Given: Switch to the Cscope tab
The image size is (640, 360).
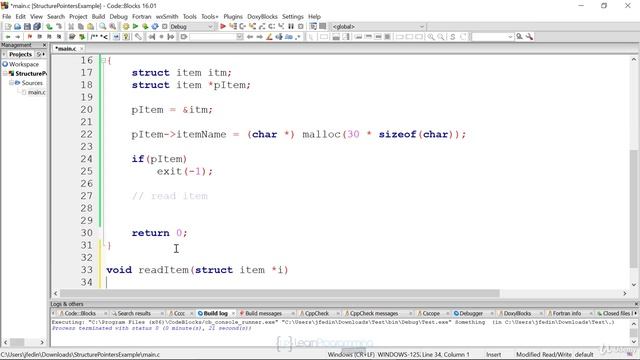Looking at the screenshot, I should pos(431,313).
